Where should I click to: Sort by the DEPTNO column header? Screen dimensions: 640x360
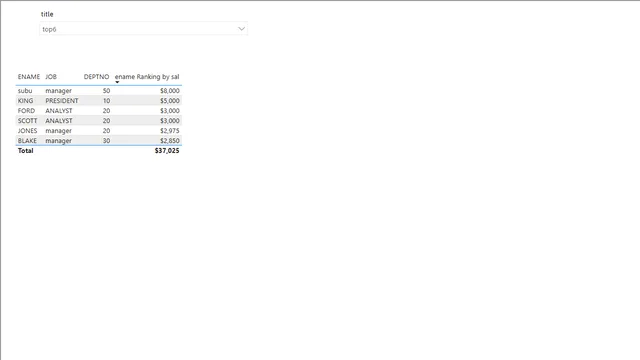96,77
